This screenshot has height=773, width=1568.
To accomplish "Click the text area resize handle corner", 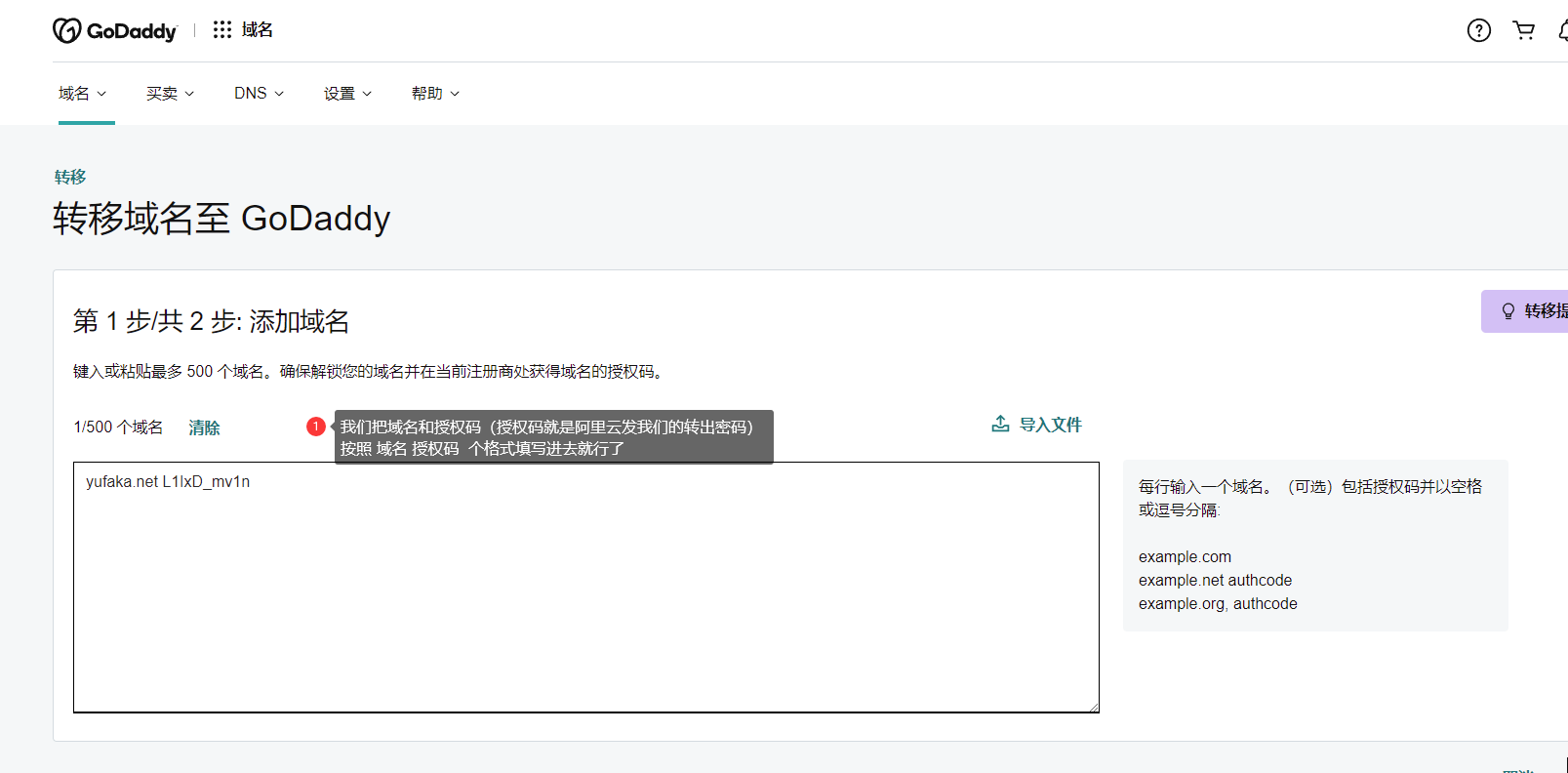I will tap(1094, 707).
